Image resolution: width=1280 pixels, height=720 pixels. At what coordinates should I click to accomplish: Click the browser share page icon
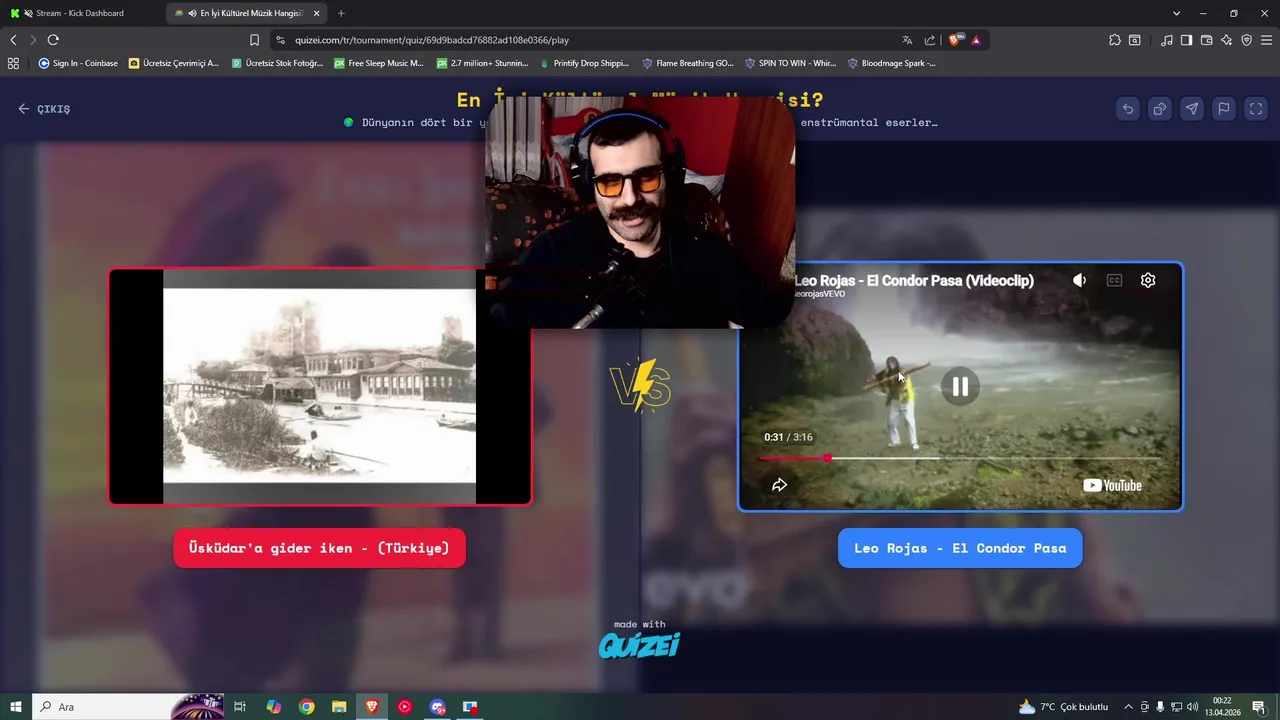point(930,40)
